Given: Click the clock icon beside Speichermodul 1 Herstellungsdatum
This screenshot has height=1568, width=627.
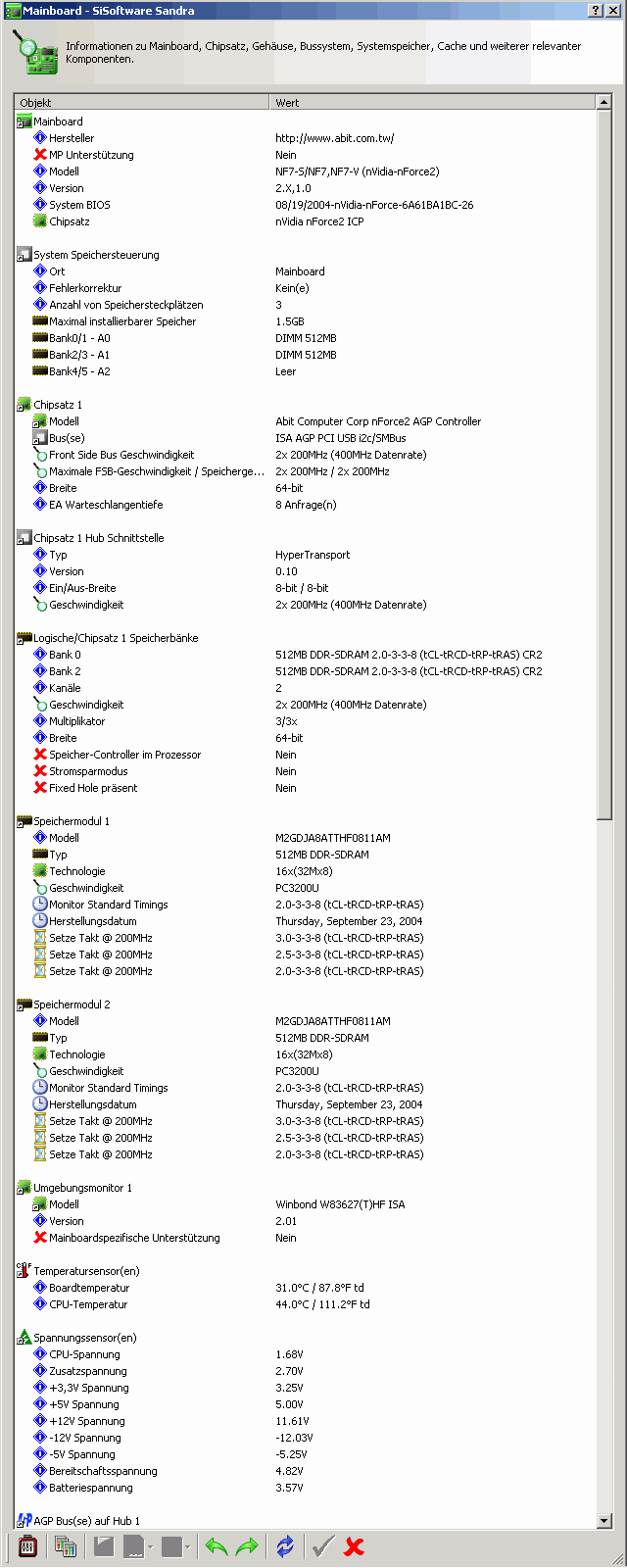Looking at the screenshot, I should point(40,921).
